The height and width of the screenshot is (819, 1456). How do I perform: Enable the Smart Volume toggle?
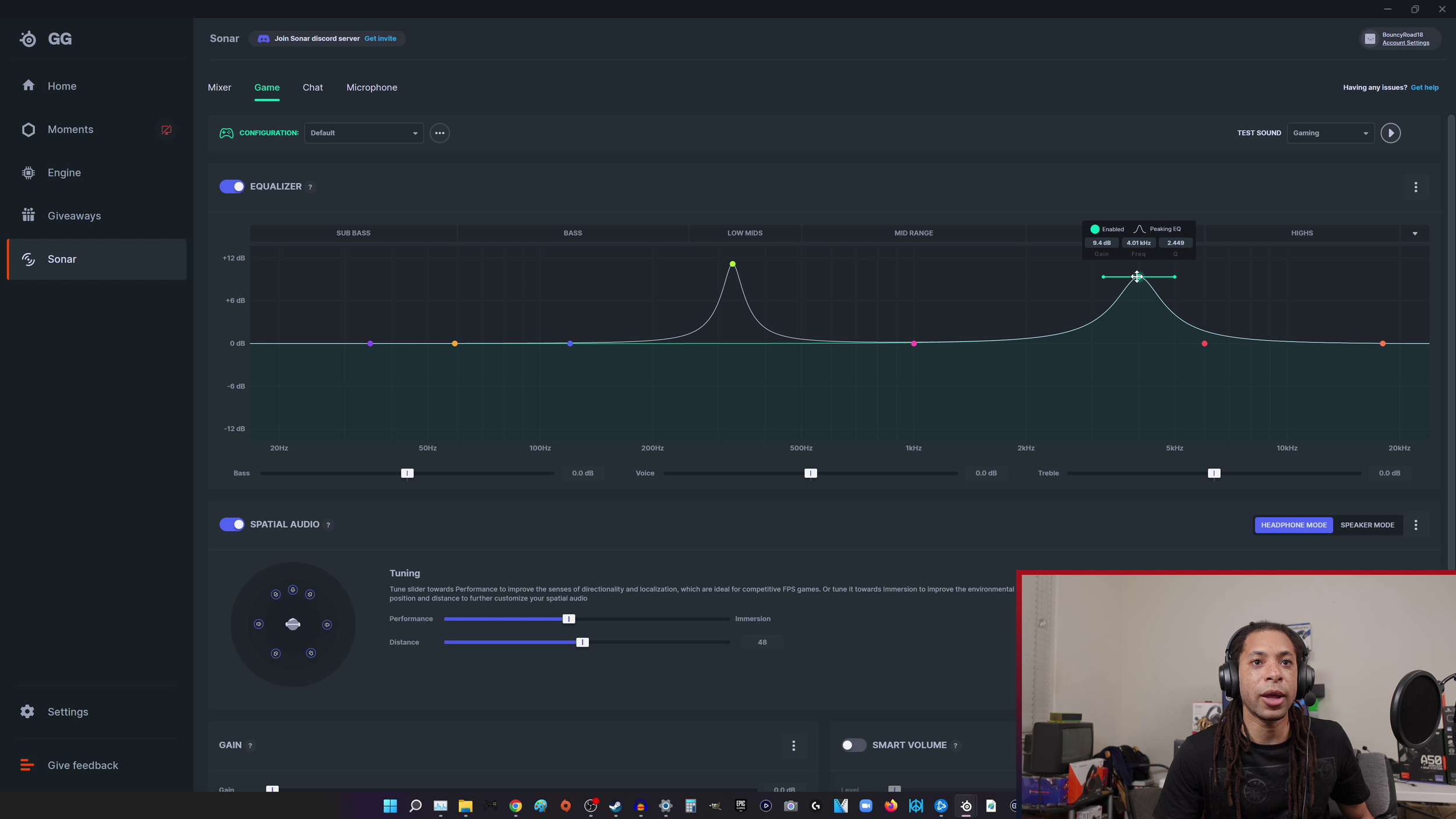[853, 746]
